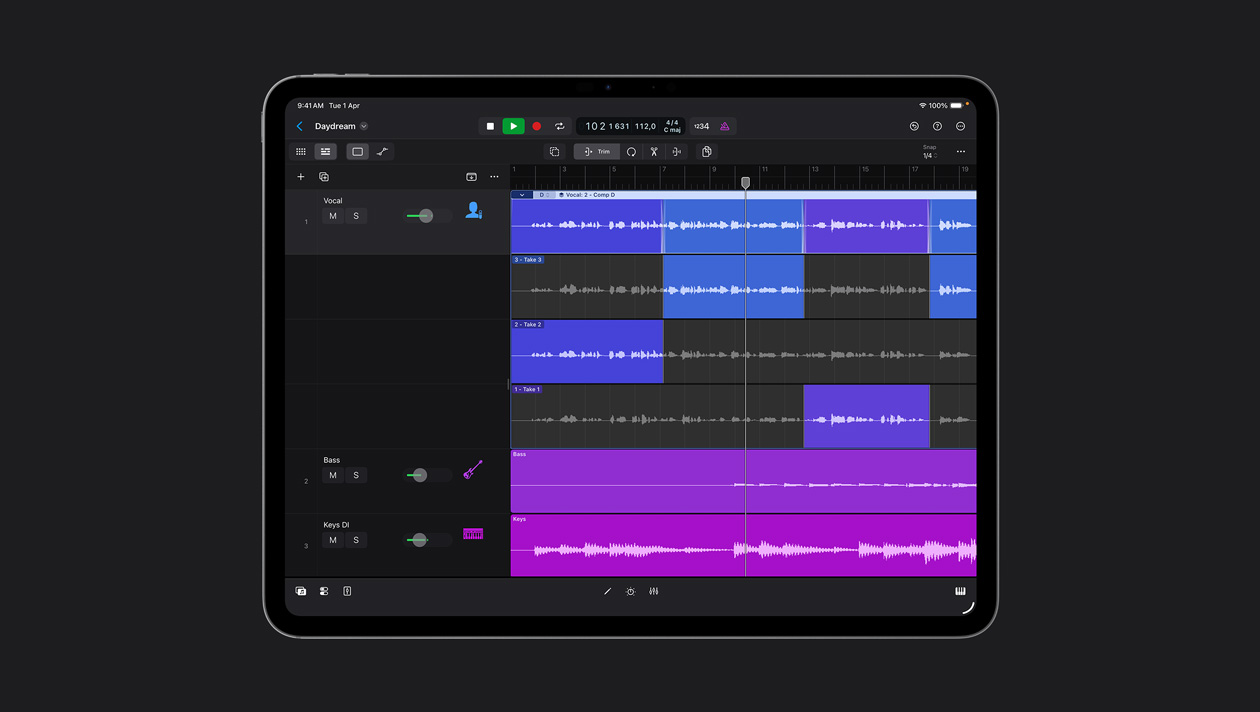The width and height of the screenshot is (1260, 712).
Task: Open the track header more options menu
Action: 494,176
